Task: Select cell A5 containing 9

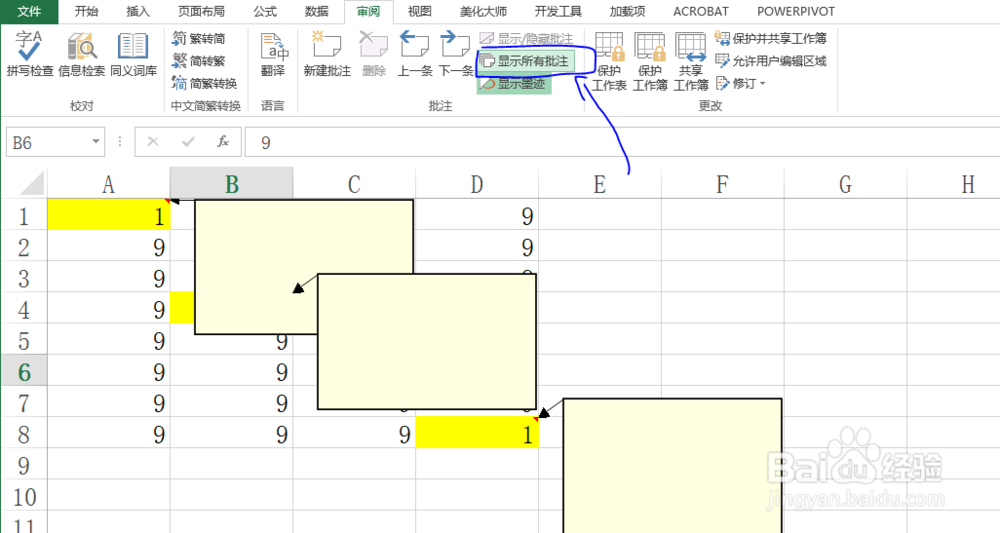Action: 108,340
